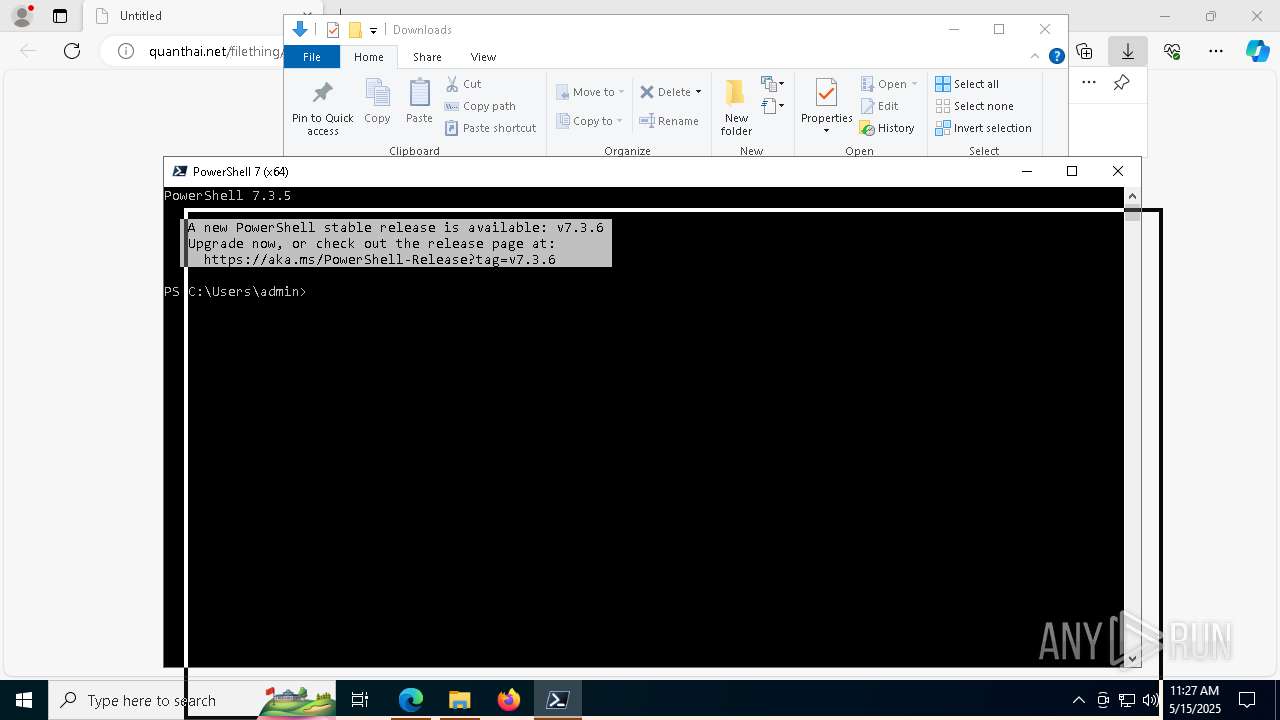Viewport: 1280px width, 720px height.
Task: Expand the Easy access dropdown
Action: click(x=772, y=105)
